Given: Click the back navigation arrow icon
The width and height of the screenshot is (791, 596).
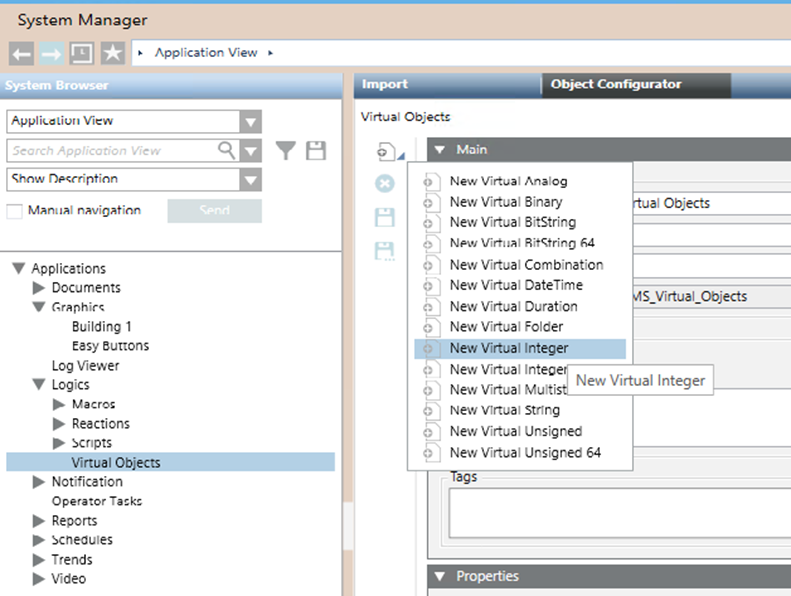Looking at the screenshot, I should (x=22, y=53).
